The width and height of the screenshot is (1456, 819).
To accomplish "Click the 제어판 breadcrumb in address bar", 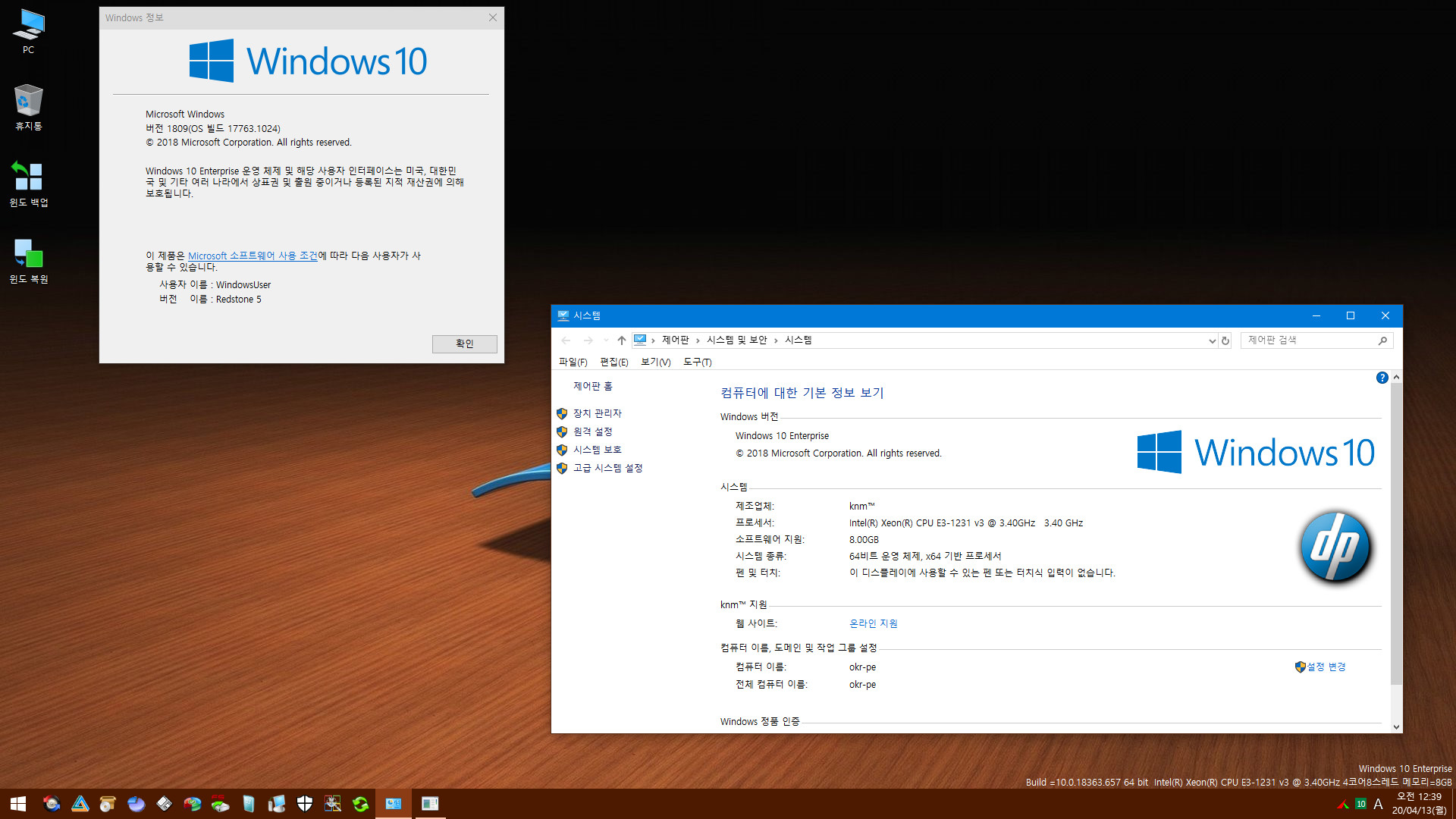I will tap(675, 340).
